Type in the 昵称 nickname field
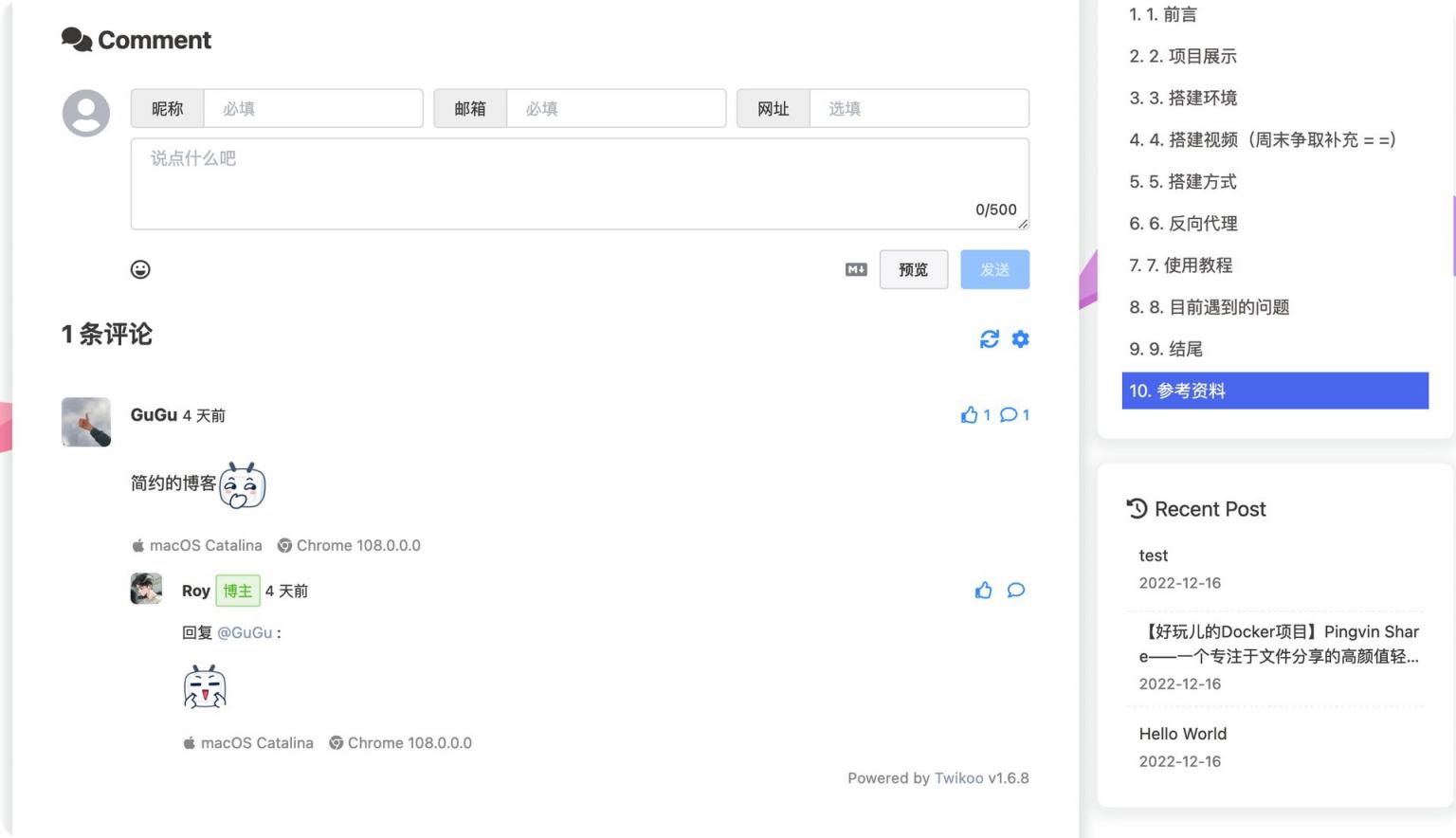1456x838 pixels. pyautogui.click(x=313, y=109)
